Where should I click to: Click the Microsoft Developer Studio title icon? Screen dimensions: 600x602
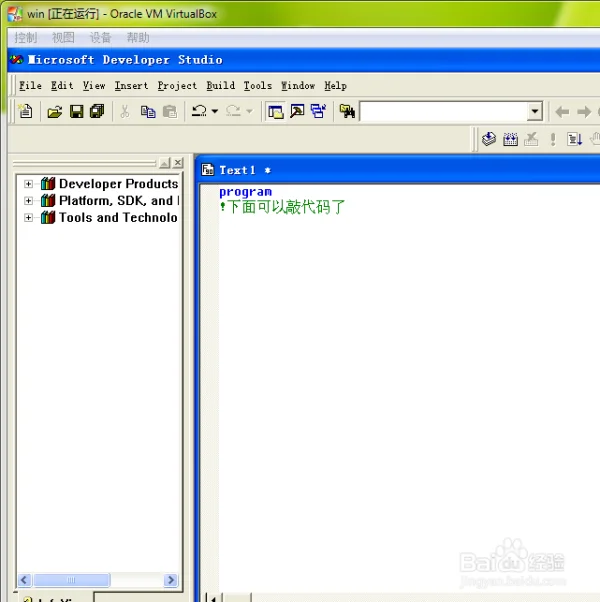click(x=17, y=60)
